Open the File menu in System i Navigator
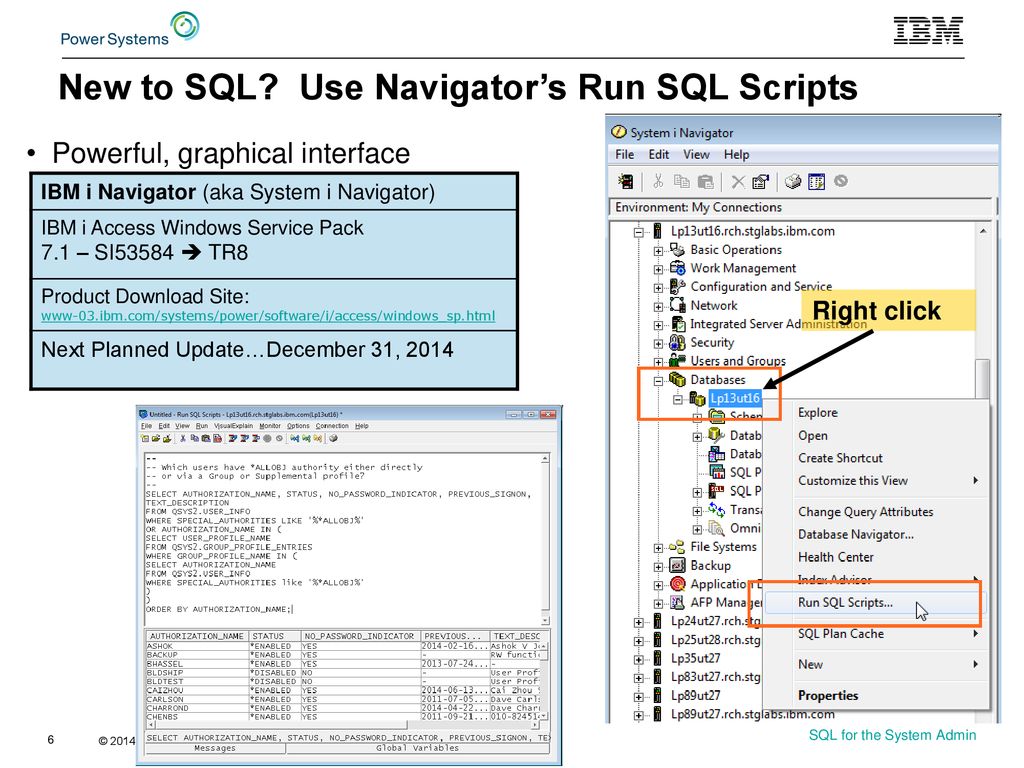This screenshot has height=768, width=1024. click(x=624, y=155)
